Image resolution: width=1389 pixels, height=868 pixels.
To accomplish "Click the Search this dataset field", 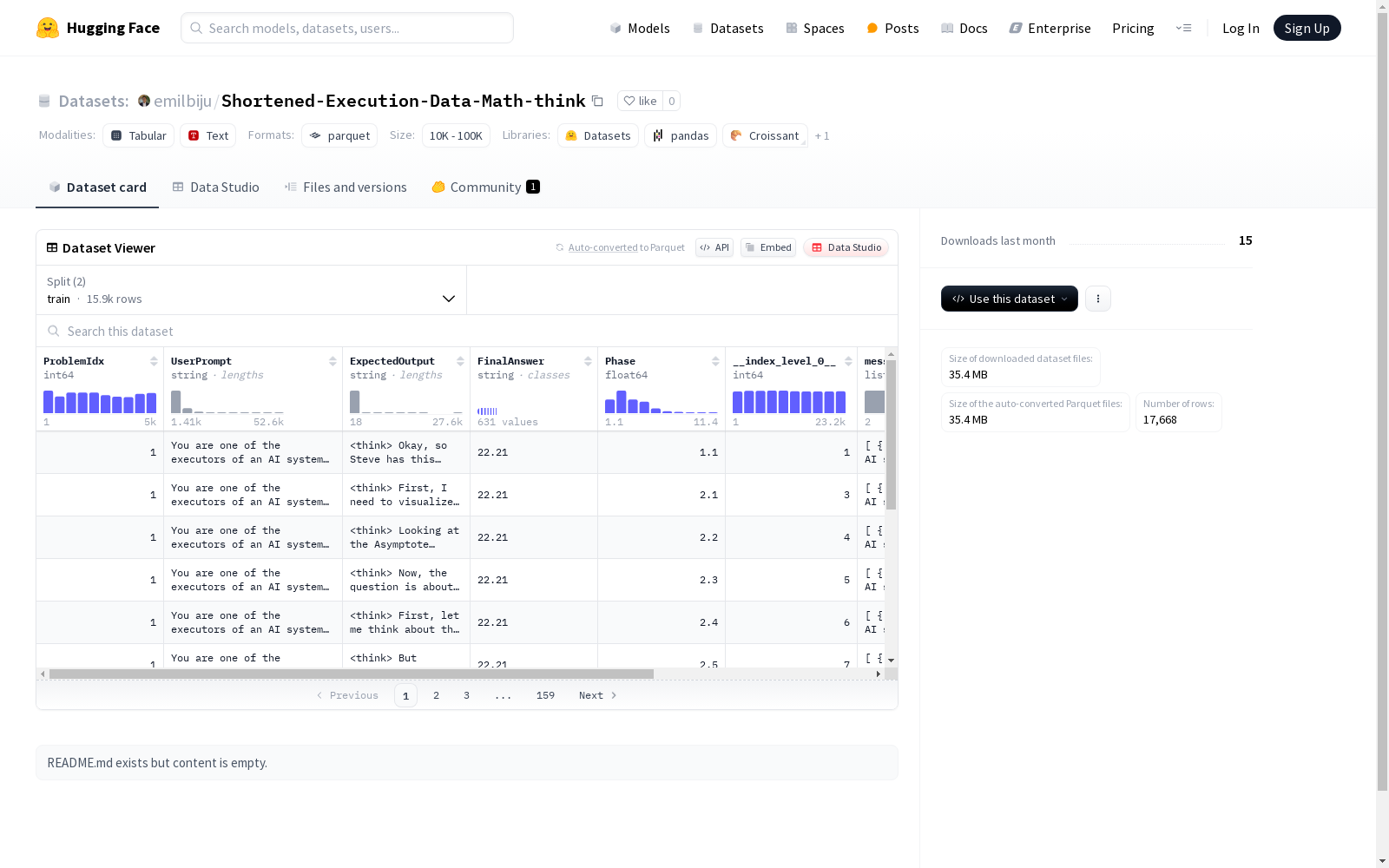I will 467,331.
